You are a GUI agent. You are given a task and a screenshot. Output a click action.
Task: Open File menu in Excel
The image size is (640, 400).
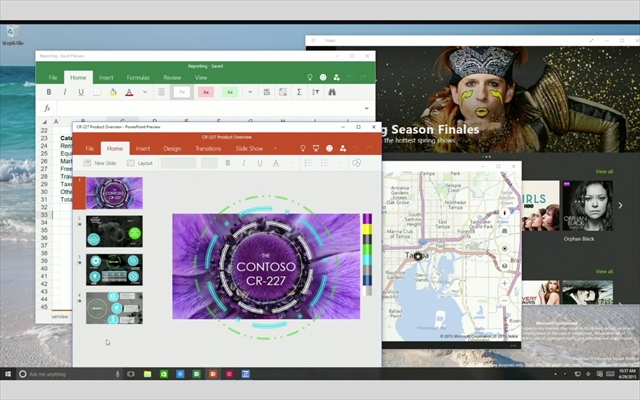[x=53, y=78]
